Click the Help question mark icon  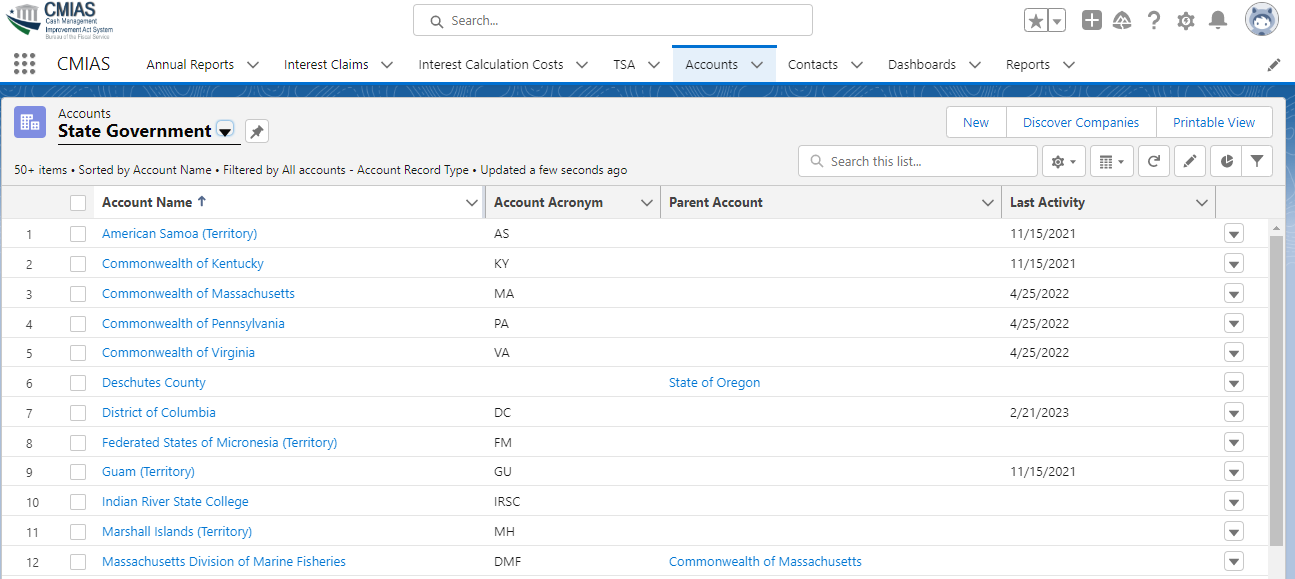pos(1154,20)
